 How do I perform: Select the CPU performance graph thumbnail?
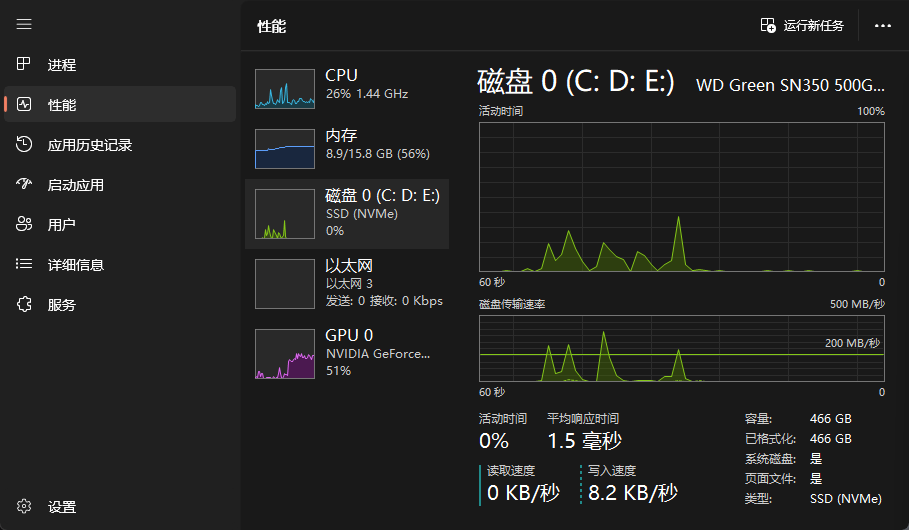point(284,89)
